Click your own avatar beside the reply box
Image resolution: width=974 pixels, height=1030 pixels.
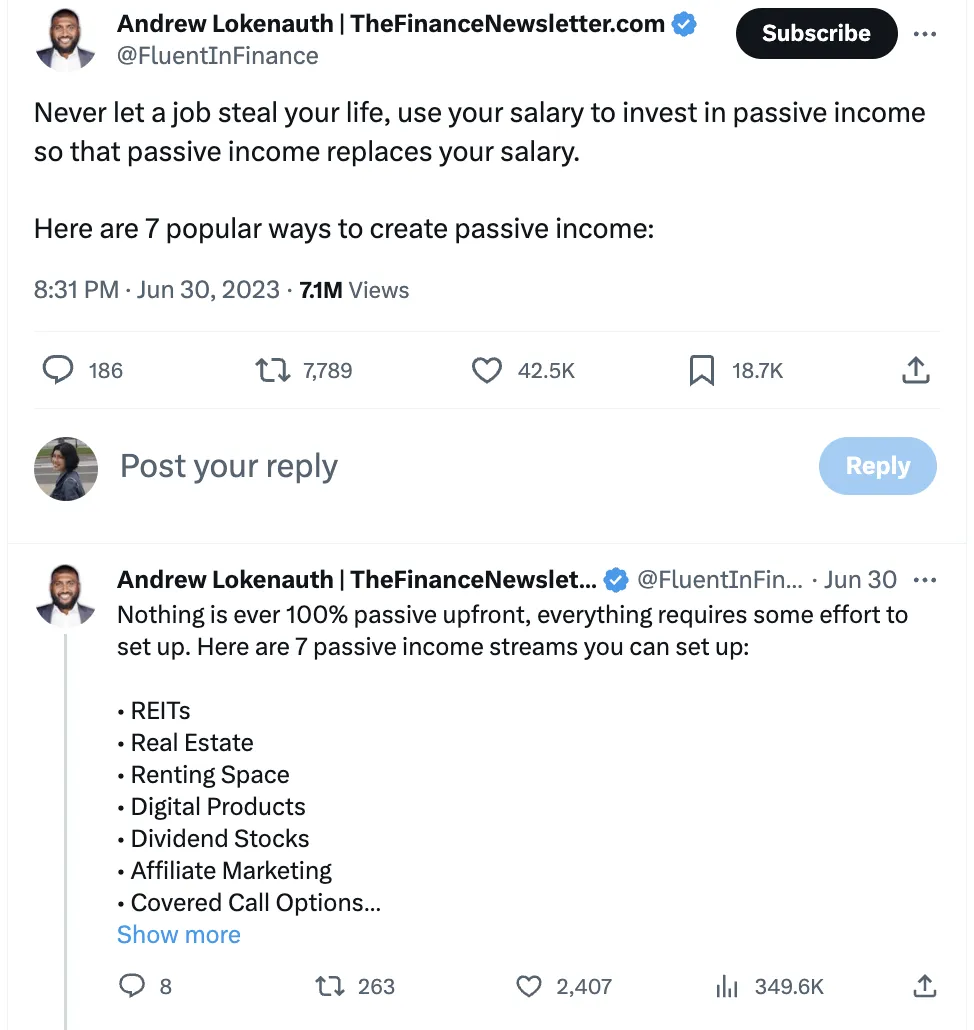[66, 468]
